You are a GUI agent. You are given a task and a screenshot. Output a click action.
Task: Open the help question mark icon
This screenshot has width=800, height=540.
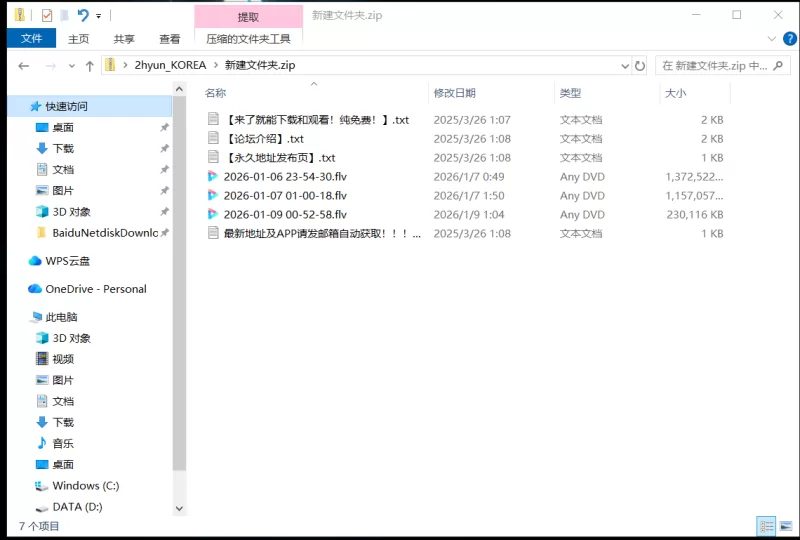point(790,38)
